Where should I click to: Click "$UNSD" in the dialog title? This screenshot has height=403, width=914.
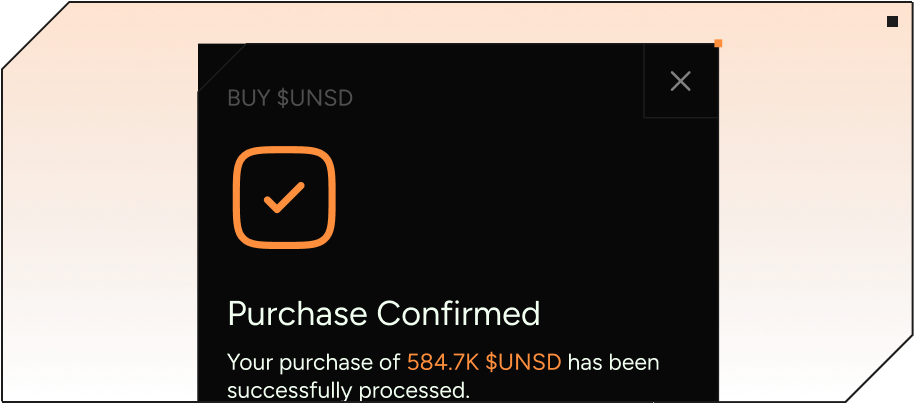315,98
